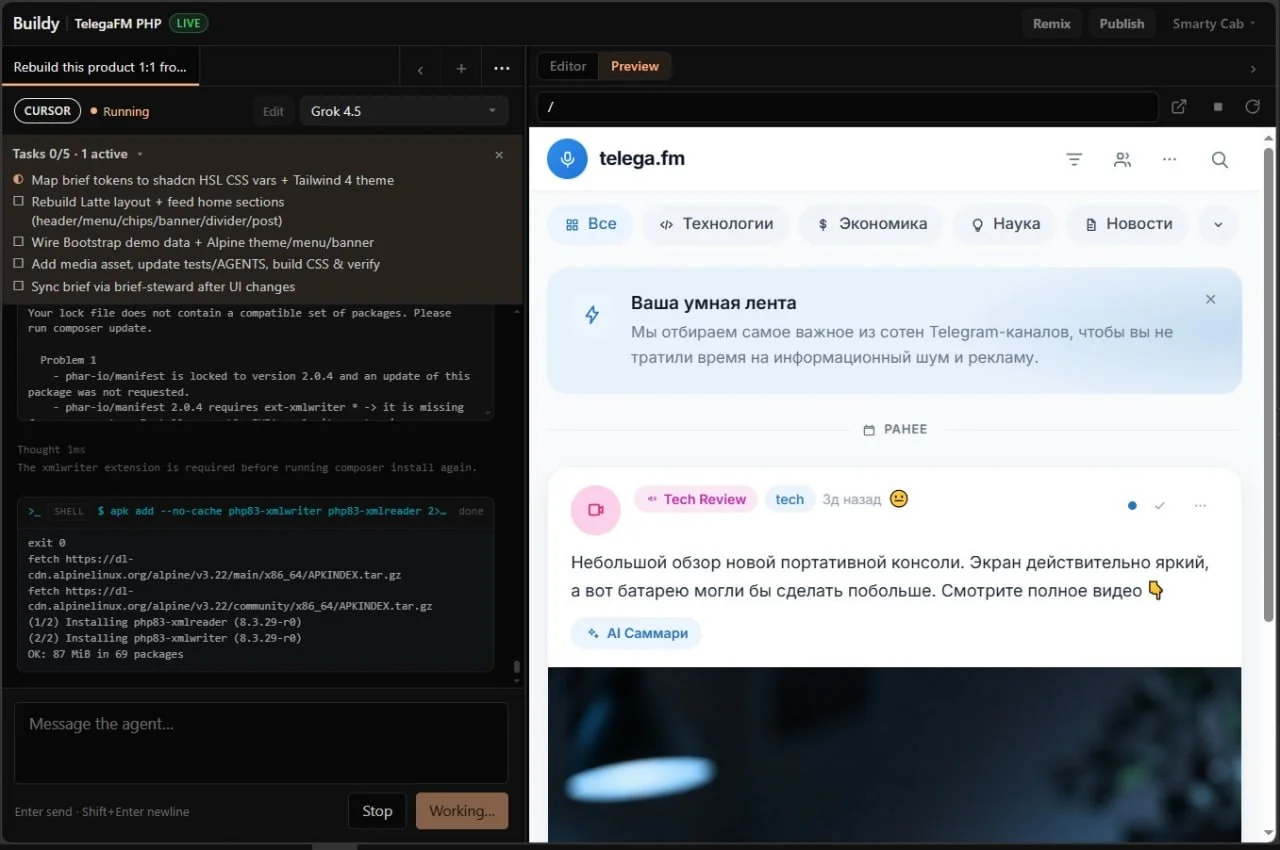
Task: Click the CURSOR agent badge
Action: (x=48, y=111)
